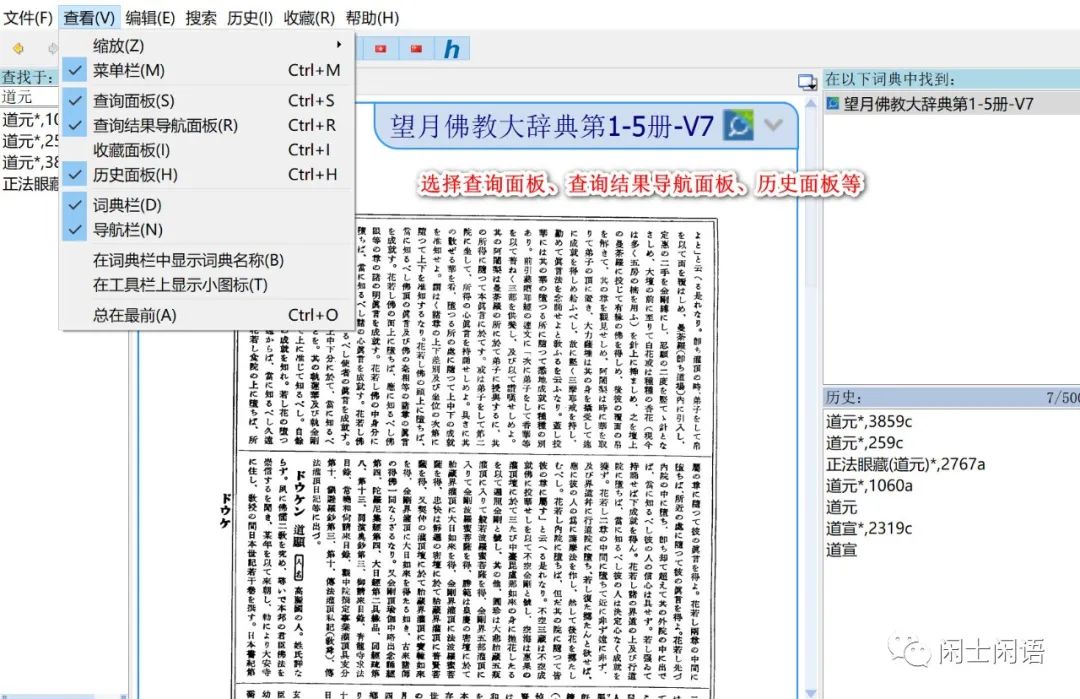The height and width of the screenshot is (699, 1080).
Task: Select history entry 道元*,1060a
Action: click(869, 486)
